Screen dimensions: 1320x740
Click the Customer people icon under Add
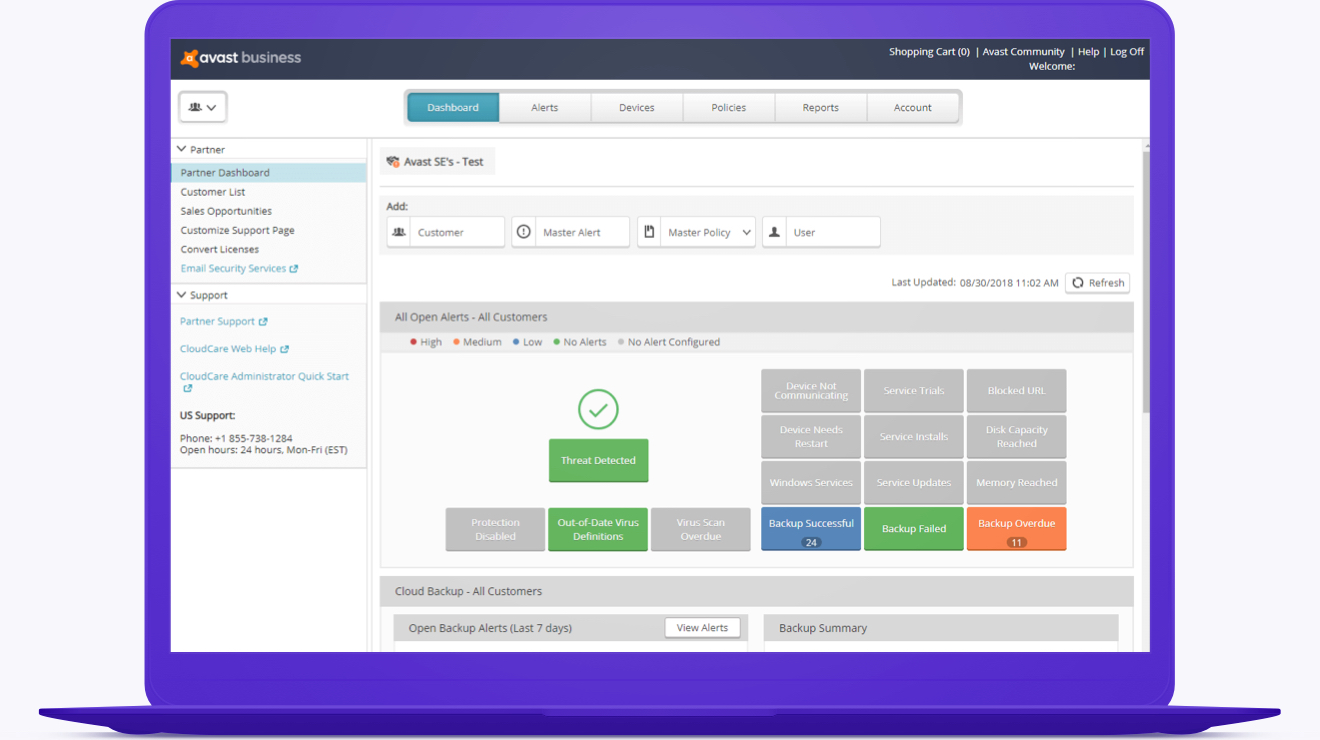(x=399, y=232)
